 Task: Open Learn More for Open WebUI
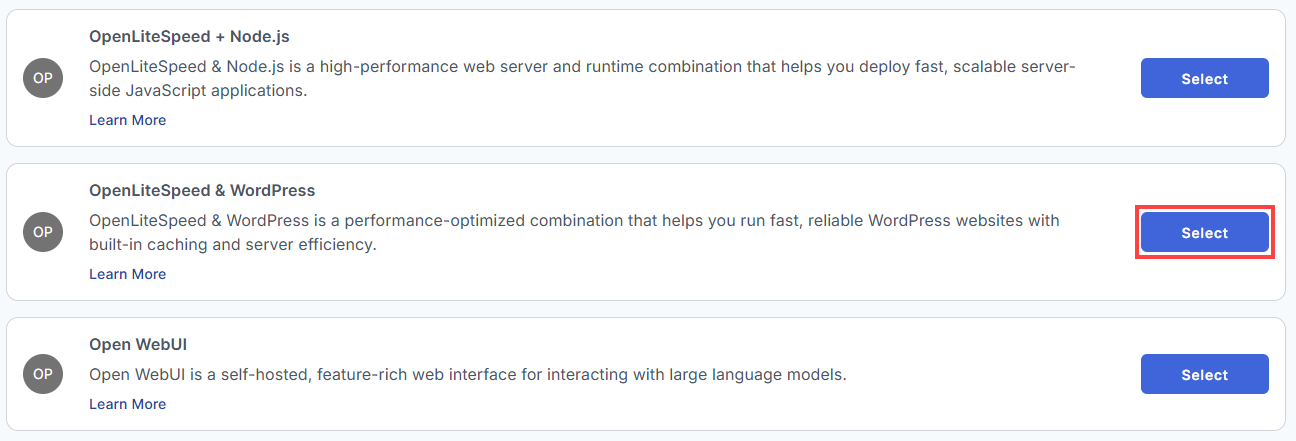[127, 404]
